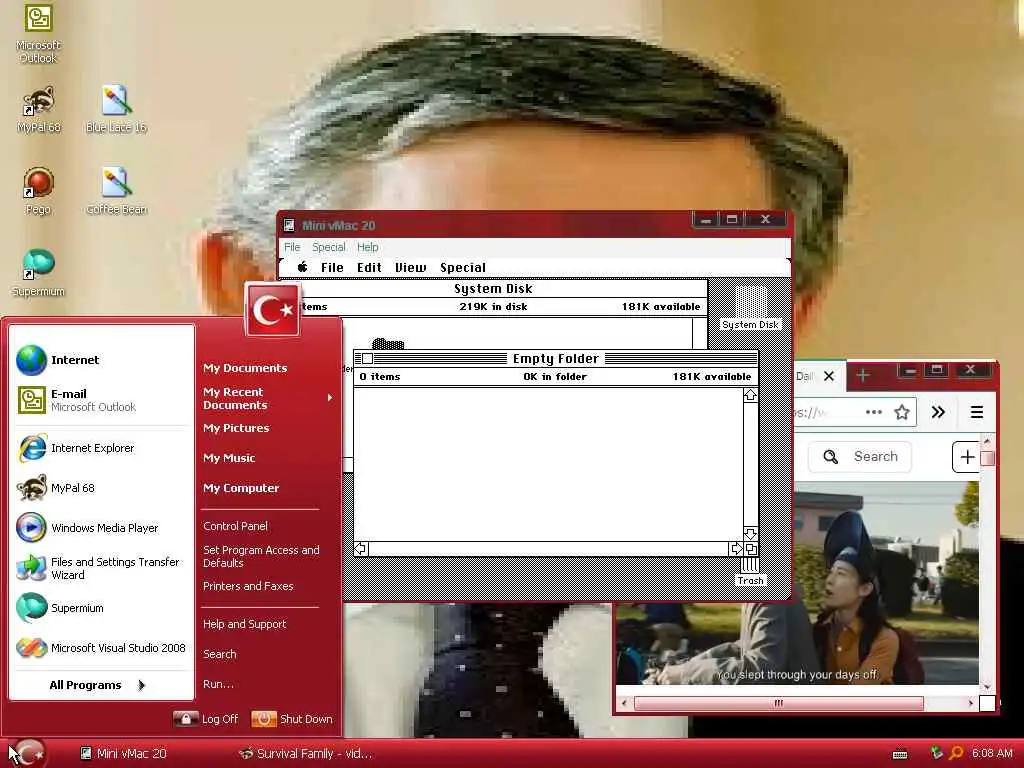Viewport: 1024px width, 768px height.
Task: Click the Empty Folder close box
Action: pos(368,359)
